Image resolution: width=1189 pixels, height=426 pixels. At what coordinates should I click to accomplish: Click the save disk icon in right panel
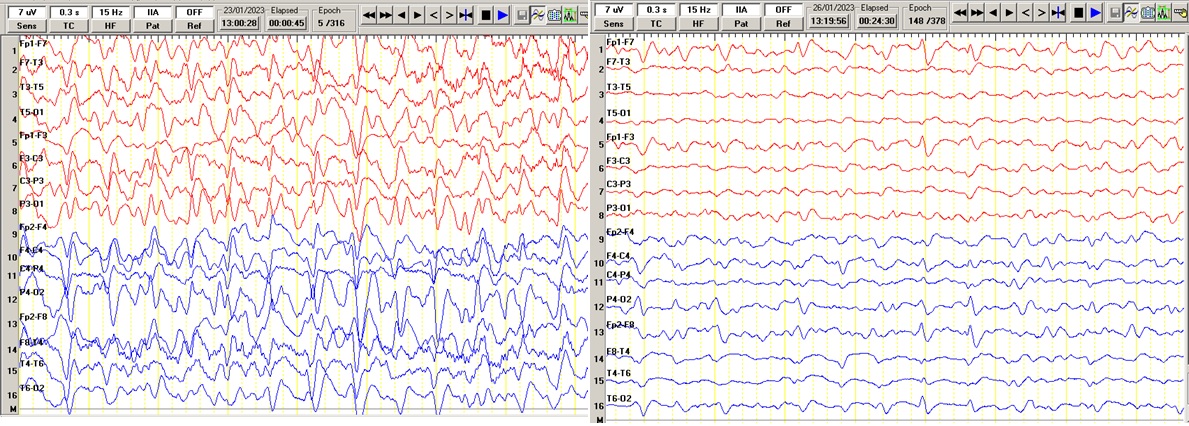tap(1112, 14)
